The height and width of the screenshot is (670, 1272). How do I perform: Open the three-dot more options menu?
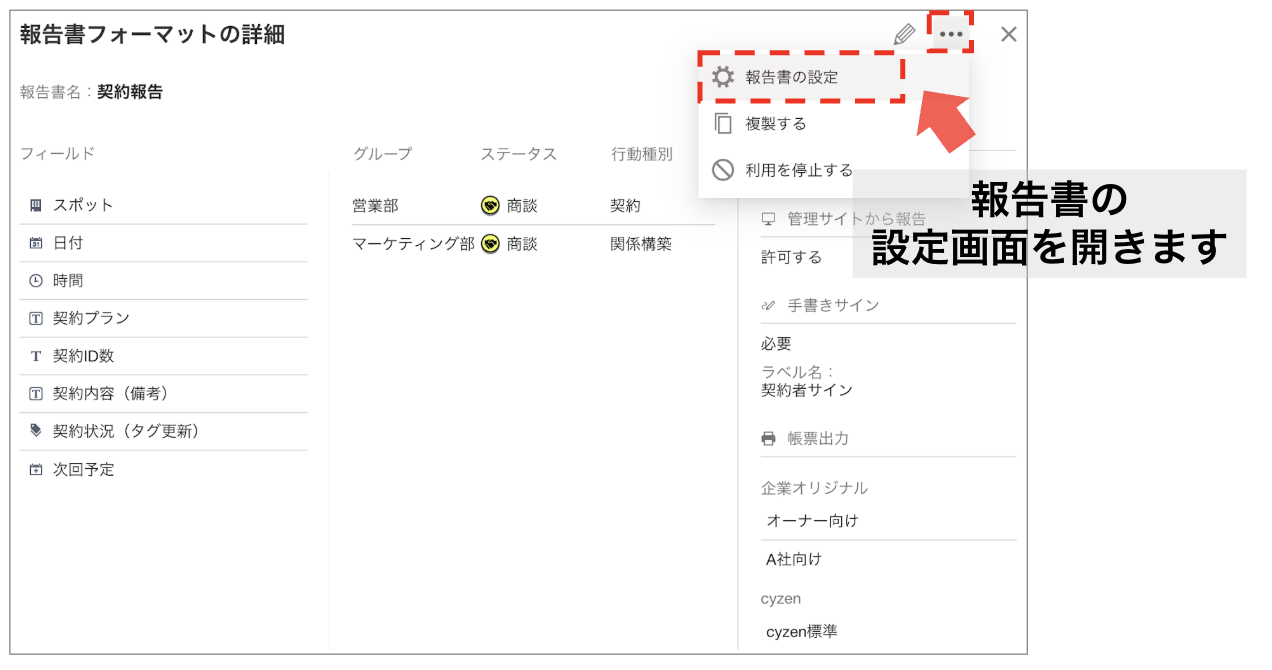coord(951,34)
